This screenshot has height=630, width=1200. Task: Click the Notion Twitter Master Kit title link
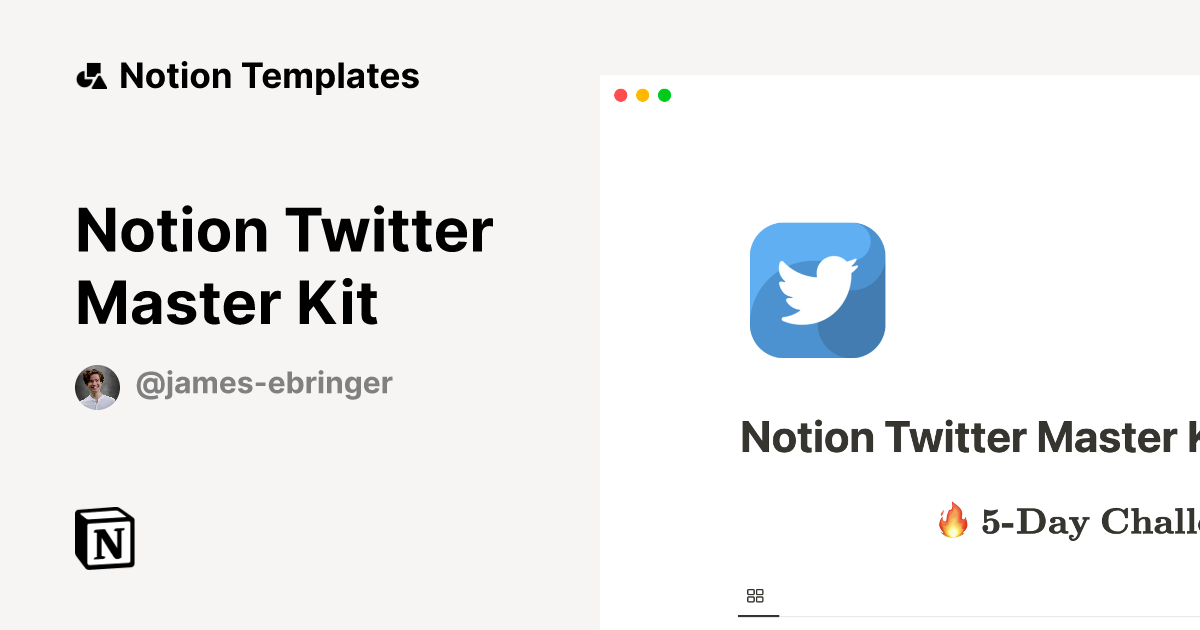pos(285,265)
